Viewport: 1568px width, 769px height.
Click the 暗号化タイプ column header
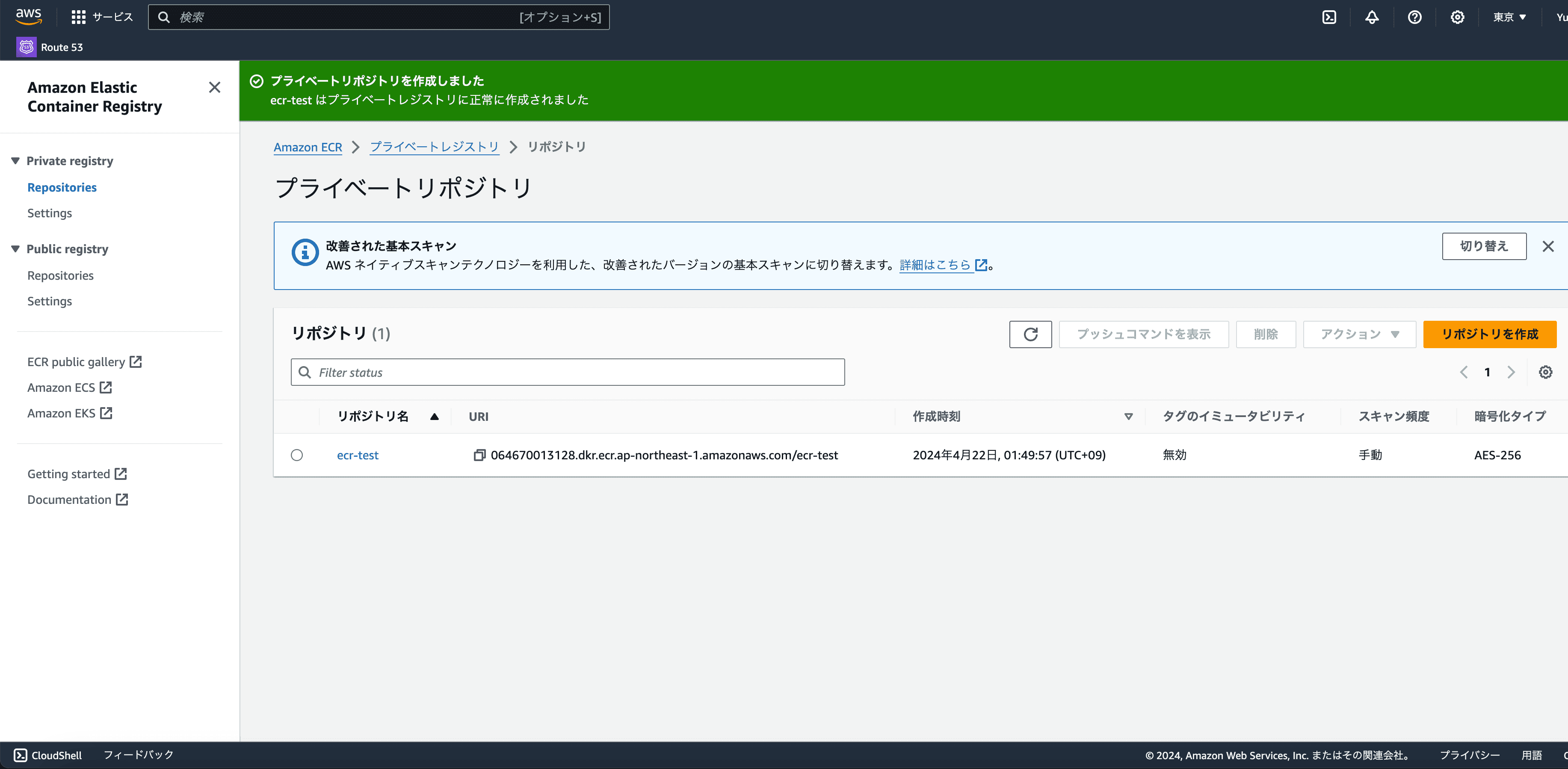[x=1510, y=417]
